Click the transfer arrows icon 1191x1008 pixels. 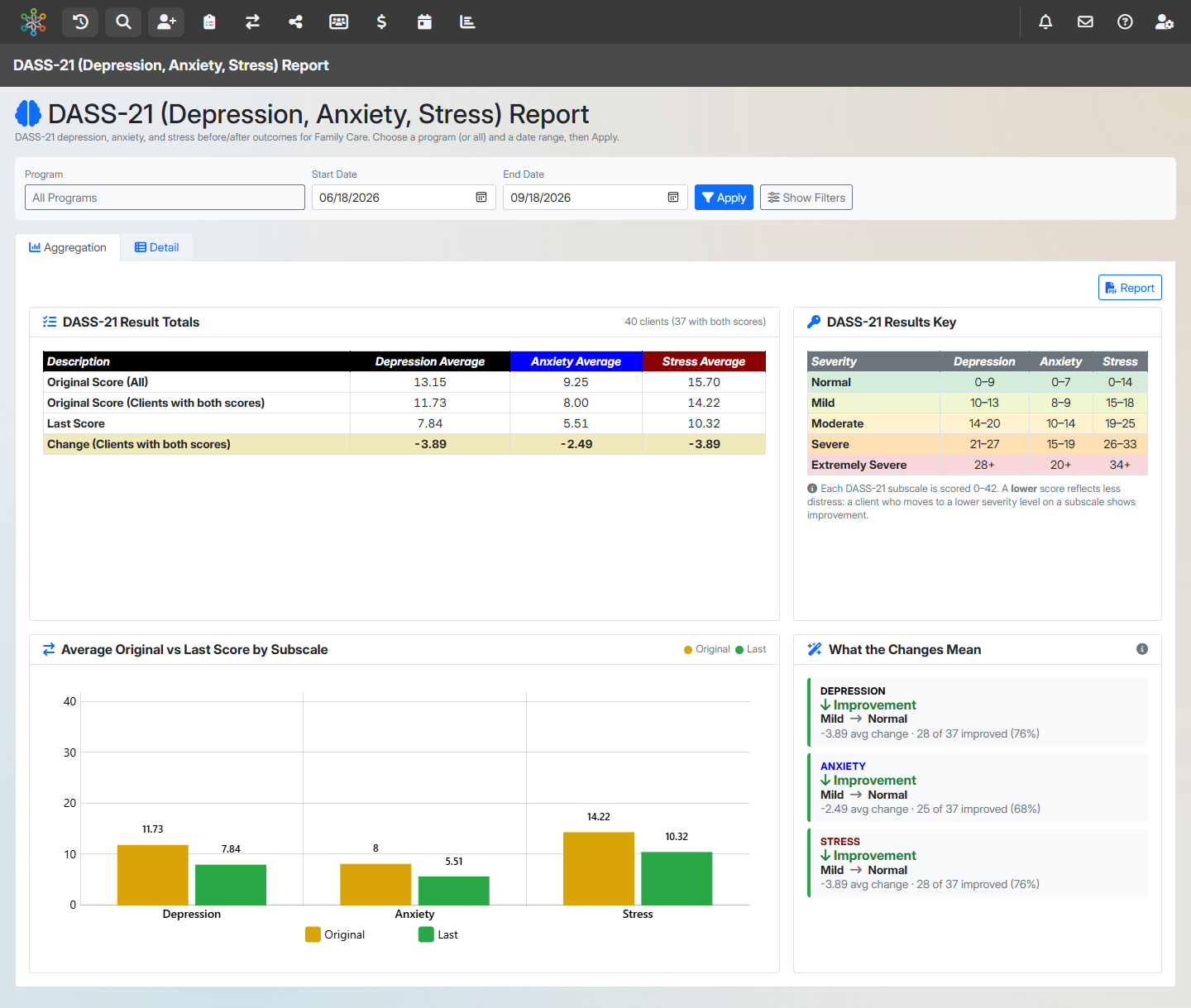pyautogui.click(x=252, y=22)
